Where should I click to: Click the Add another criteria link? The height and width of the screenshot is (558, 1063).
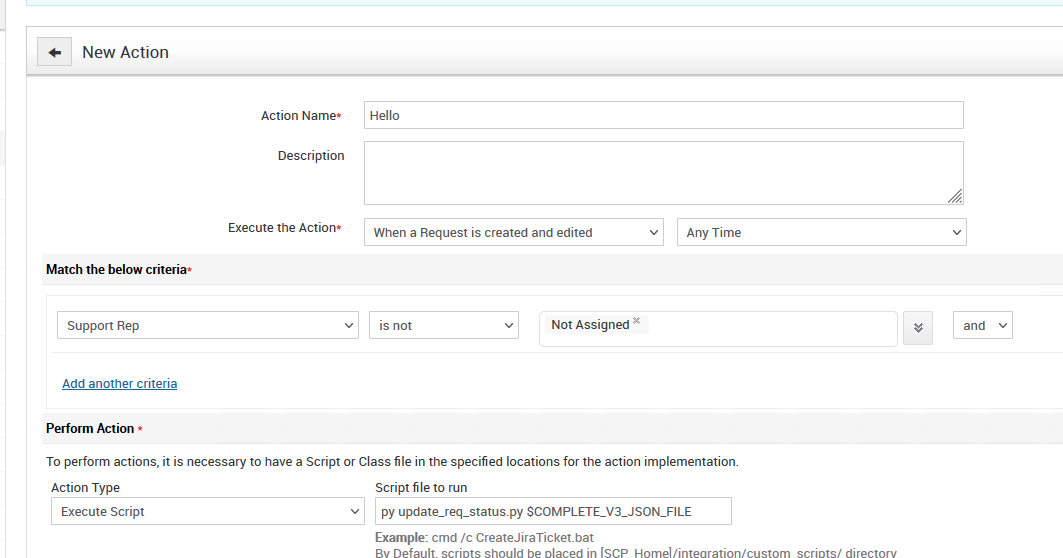click(x=119, y=383)
